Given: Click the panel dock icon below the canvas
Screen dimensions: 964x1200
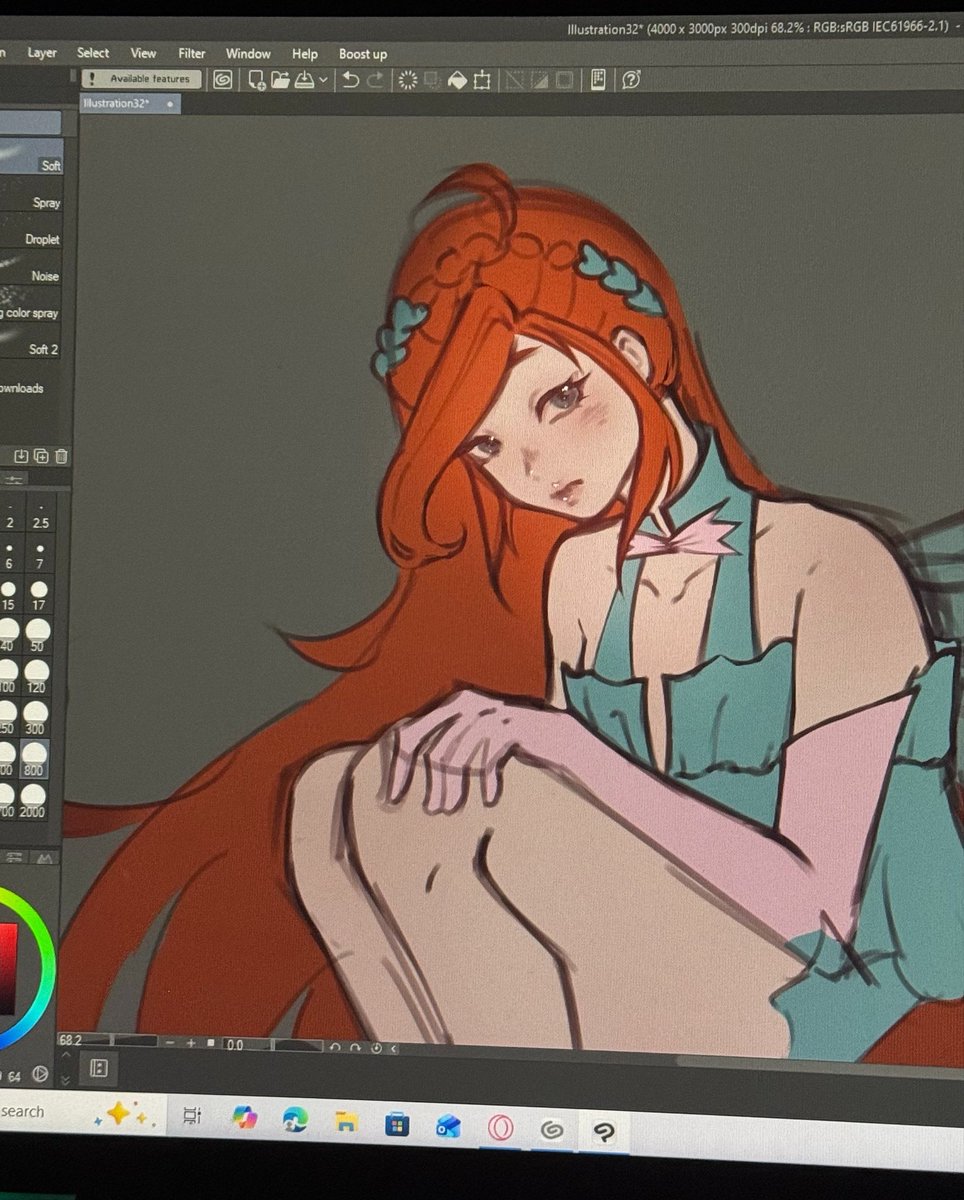Looking at the screenshot, I should click(x=98, y=1068).
